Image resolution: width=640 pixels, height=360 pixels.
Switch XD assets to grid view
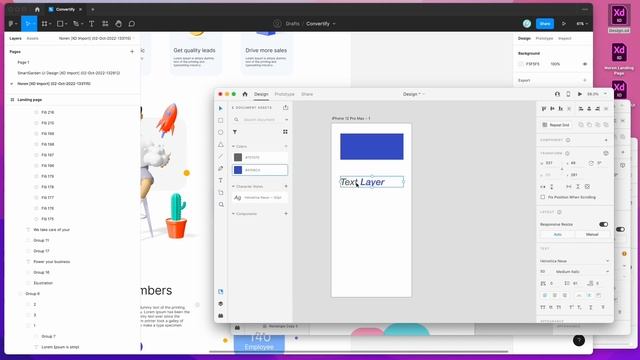(285, 132)
